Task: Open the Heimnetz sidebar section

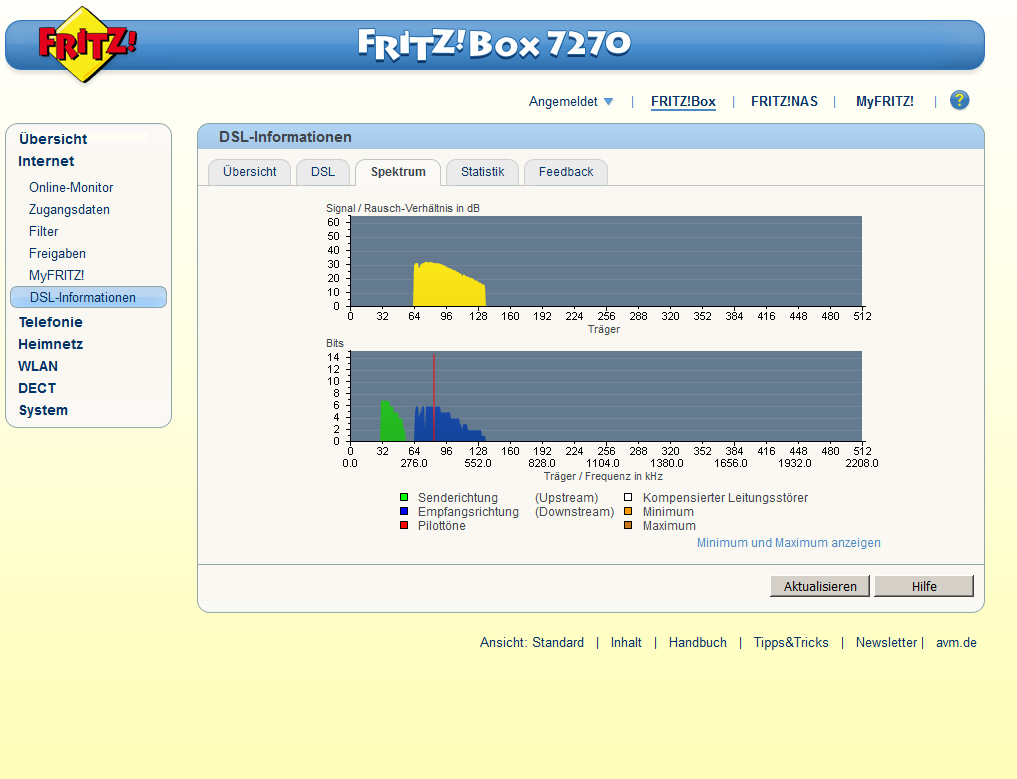Action: point(51,344)
